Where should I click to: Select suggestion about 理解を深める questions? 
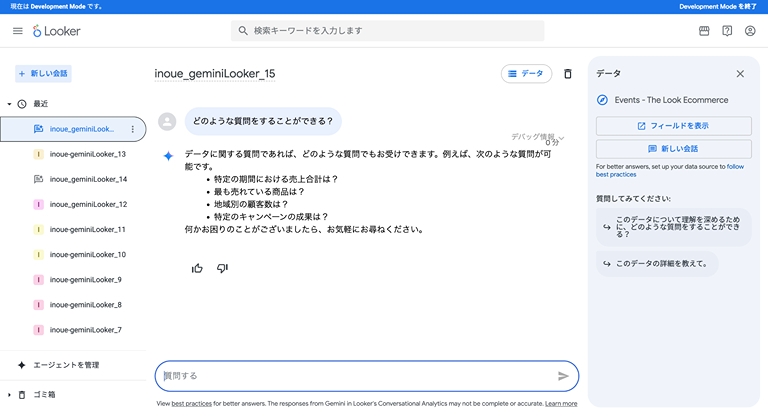673,227
